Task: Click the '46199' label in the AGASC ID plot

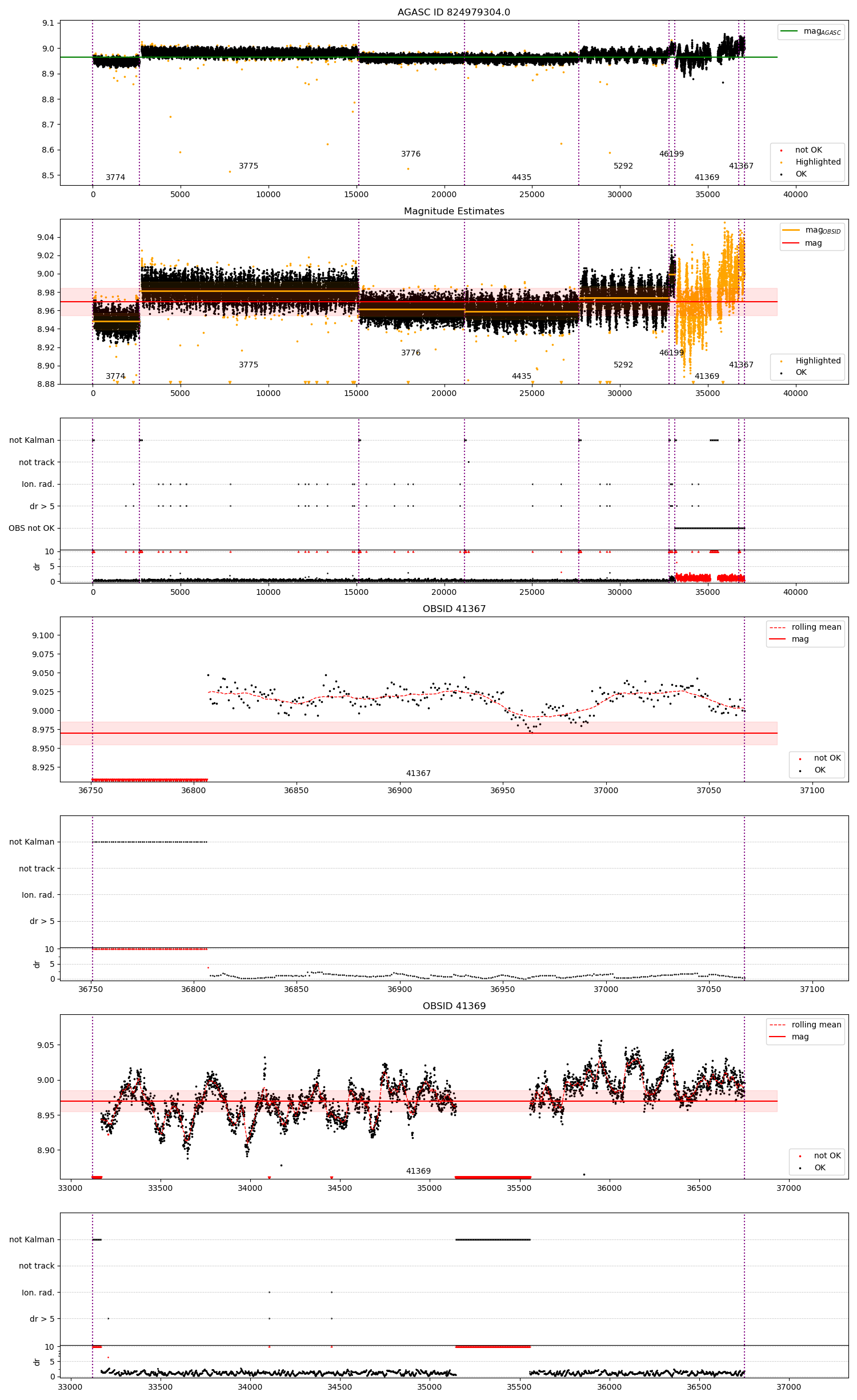Action: pos(671,154)
